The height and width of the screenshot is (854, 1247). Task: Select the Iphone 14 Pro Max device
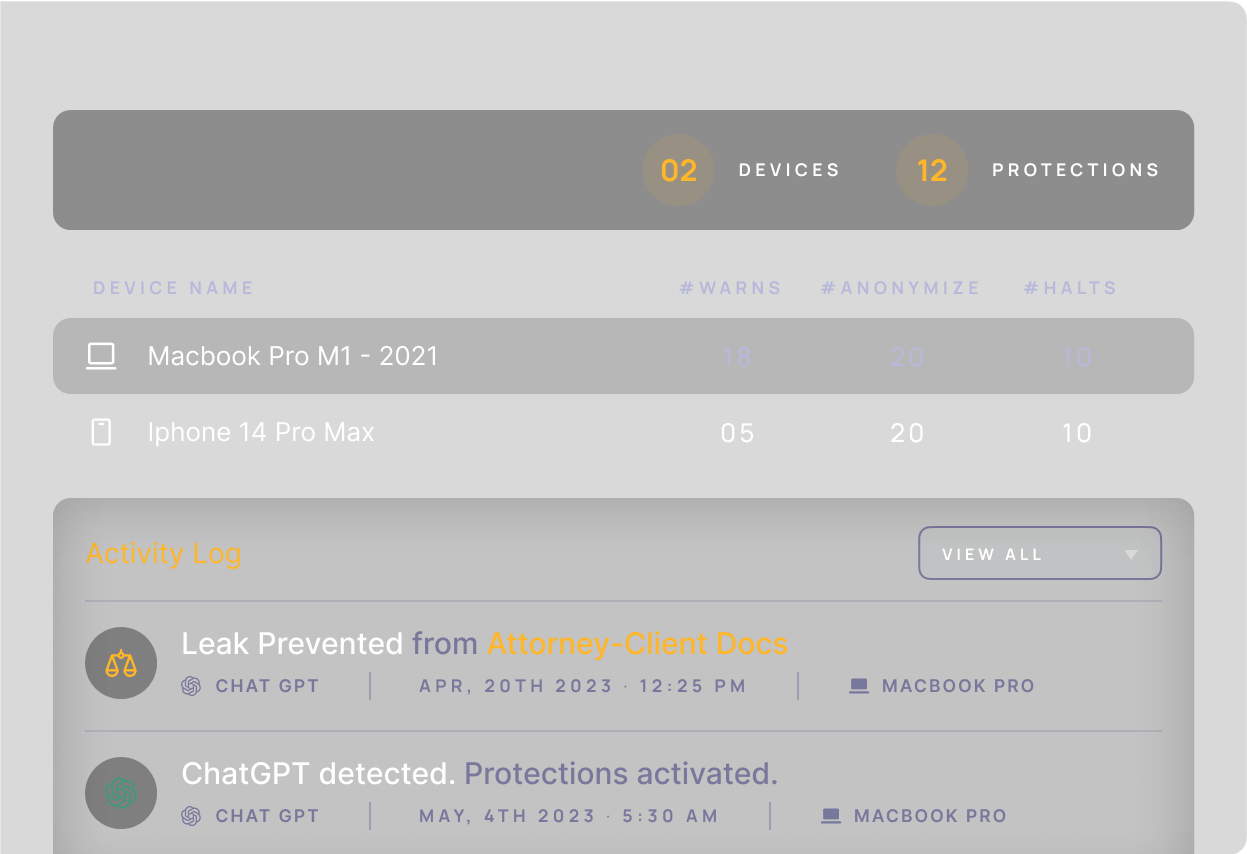click(x=261, y=433)
